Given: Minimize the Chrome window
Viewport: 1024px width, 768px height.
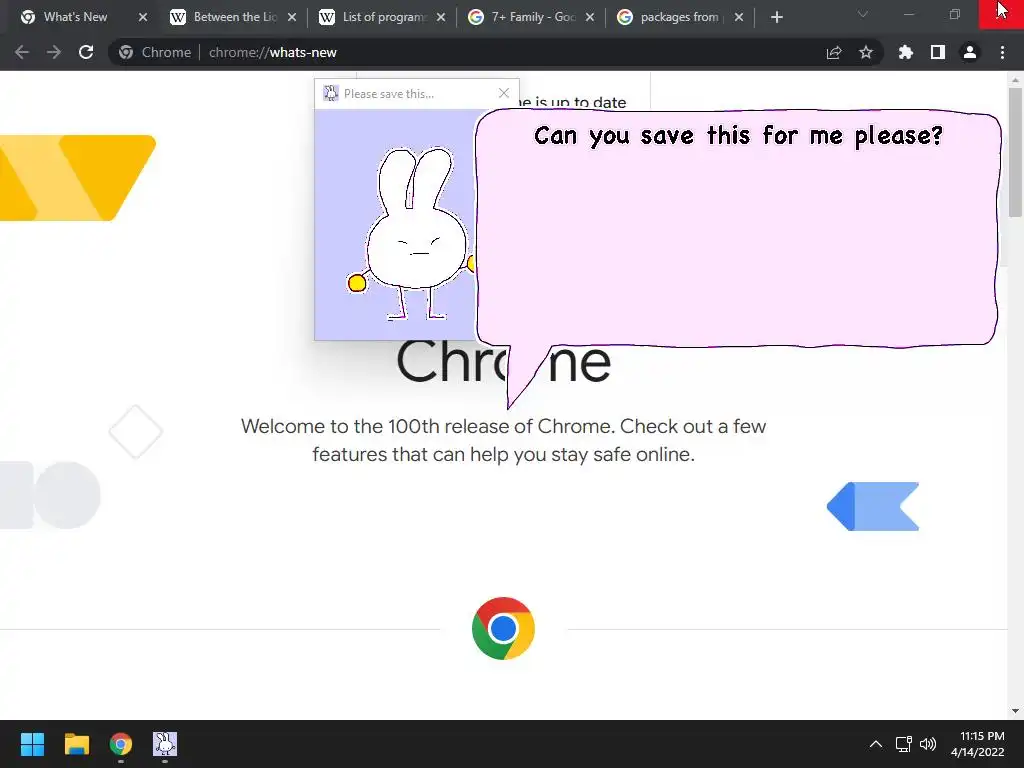Looking at the screenshot, I should point(908,14).
